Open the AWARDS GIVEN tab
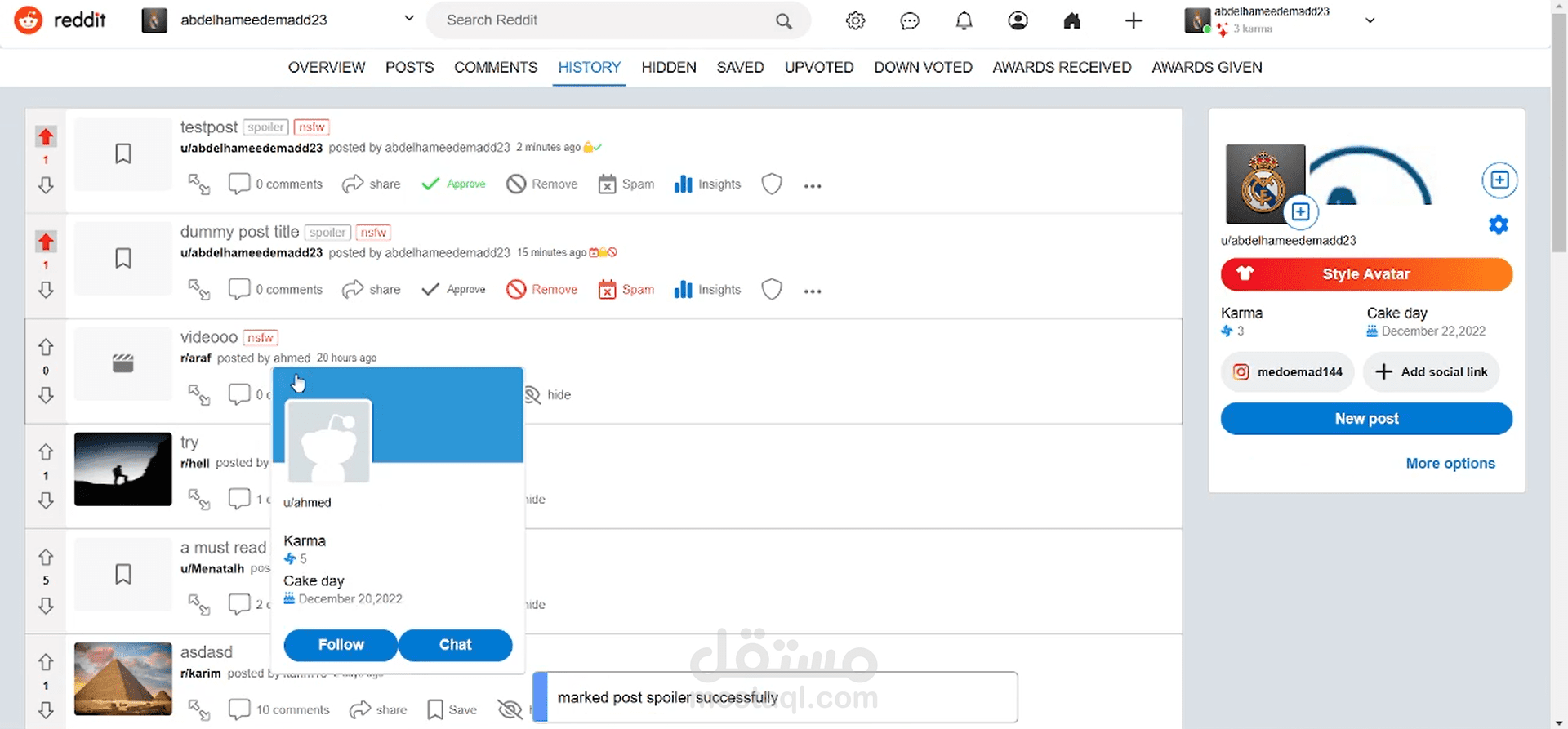1568x729 pixels. pyautogui.click(x=1207, y=67)
